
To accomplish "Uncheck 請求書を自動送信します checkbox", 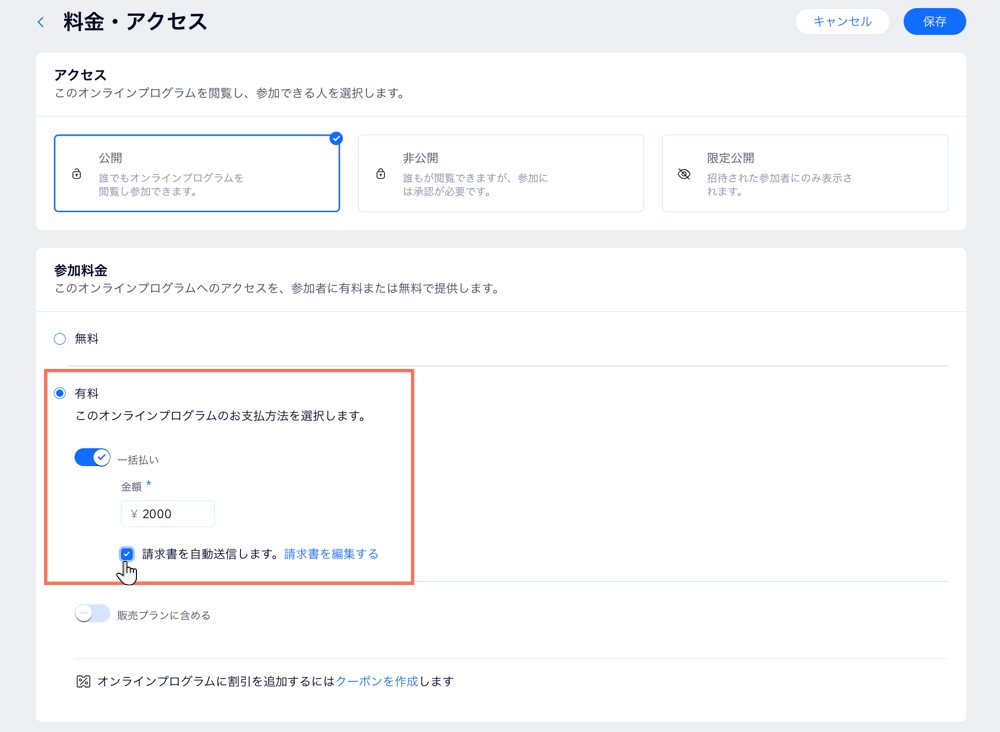I will click(127, 553).
